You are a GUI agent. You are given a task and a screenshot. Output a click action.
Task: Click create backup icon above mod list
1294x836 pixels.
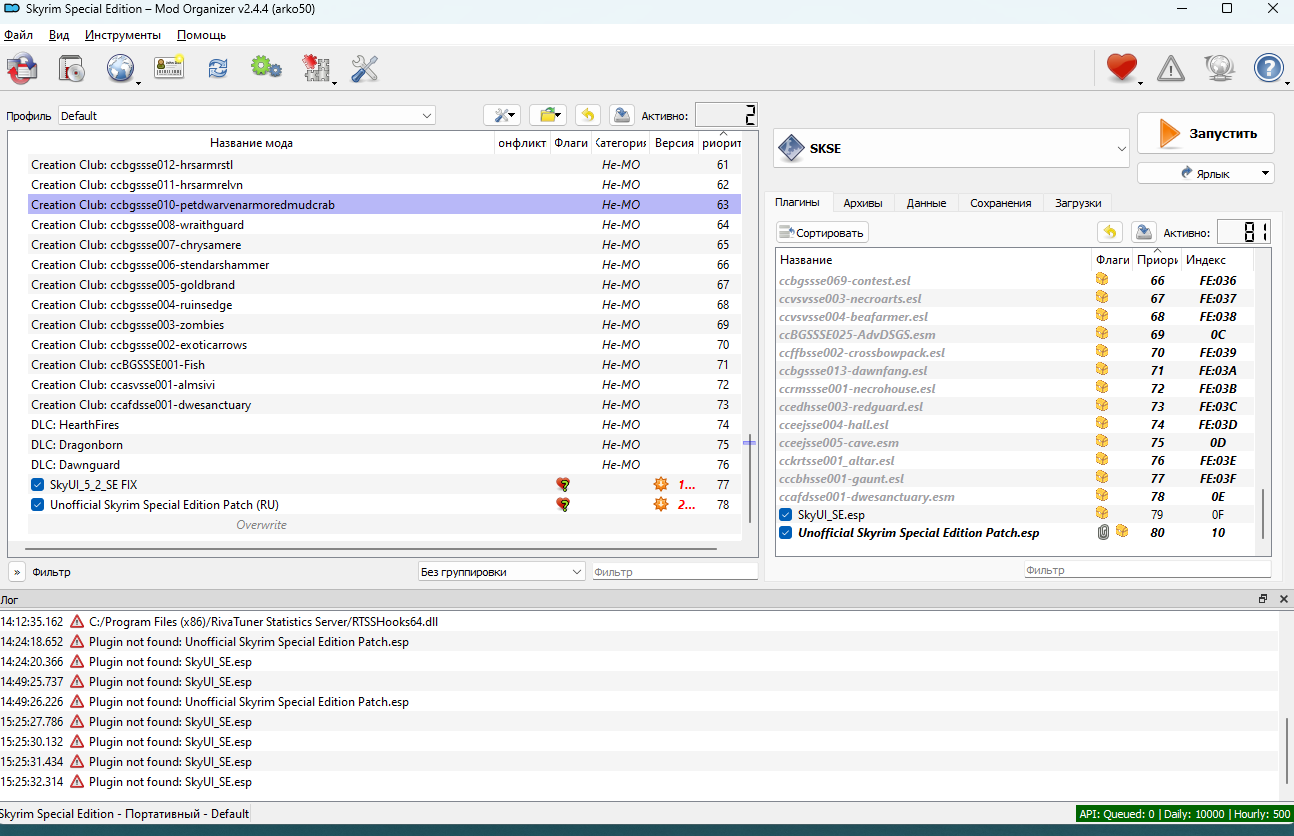pos(621,115)
